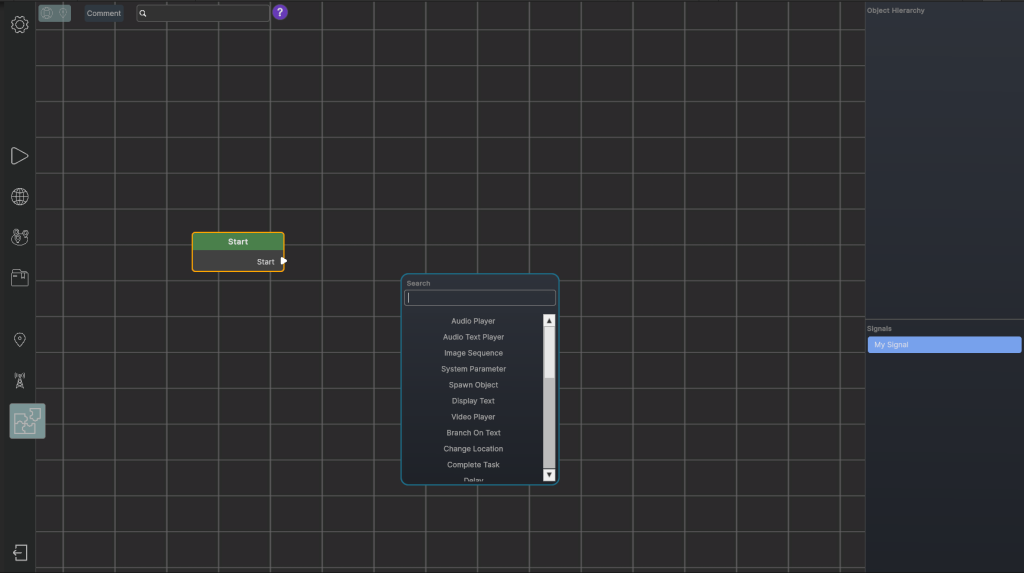Click node list scroll up arrow

pyautogui.click(x=549, y=321)
